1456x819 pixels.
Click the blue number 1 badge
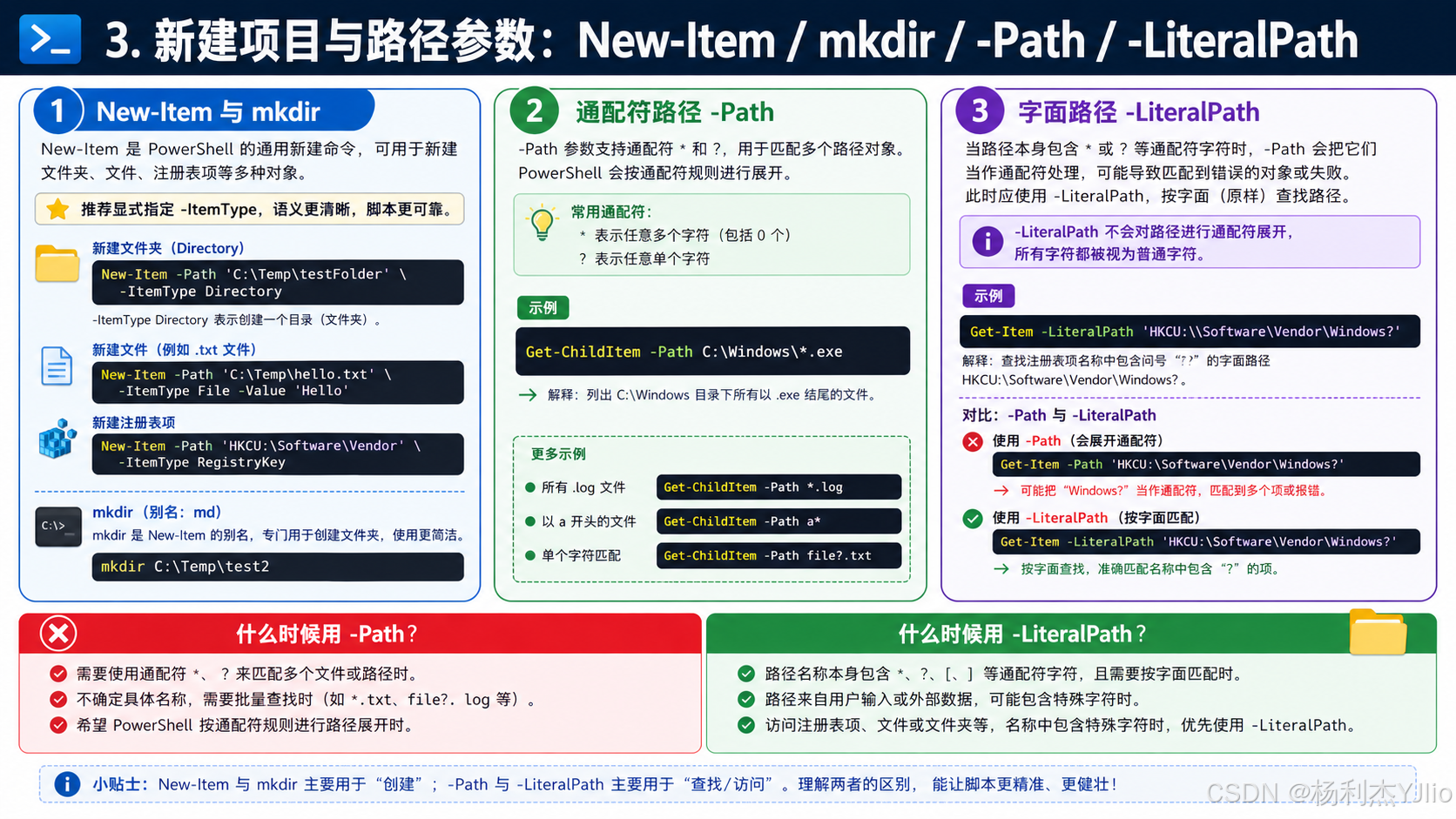click(x=57, y=111)
